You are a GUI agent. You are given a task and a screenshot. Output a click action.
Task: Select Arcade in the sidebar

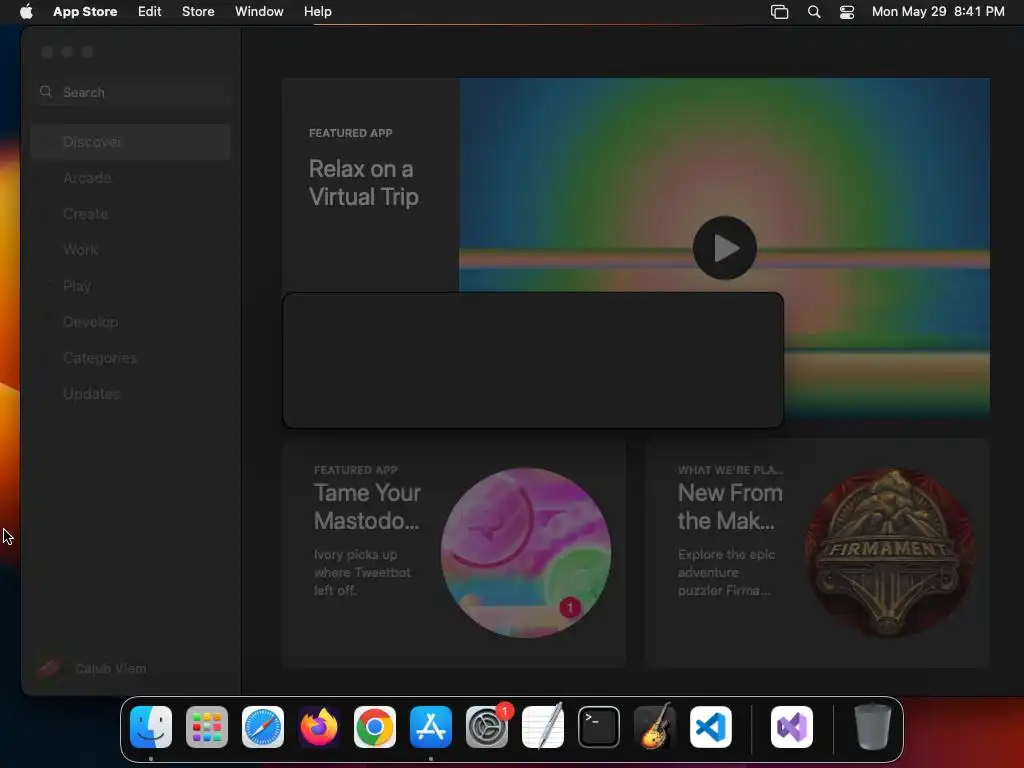[x=131, y=178]
